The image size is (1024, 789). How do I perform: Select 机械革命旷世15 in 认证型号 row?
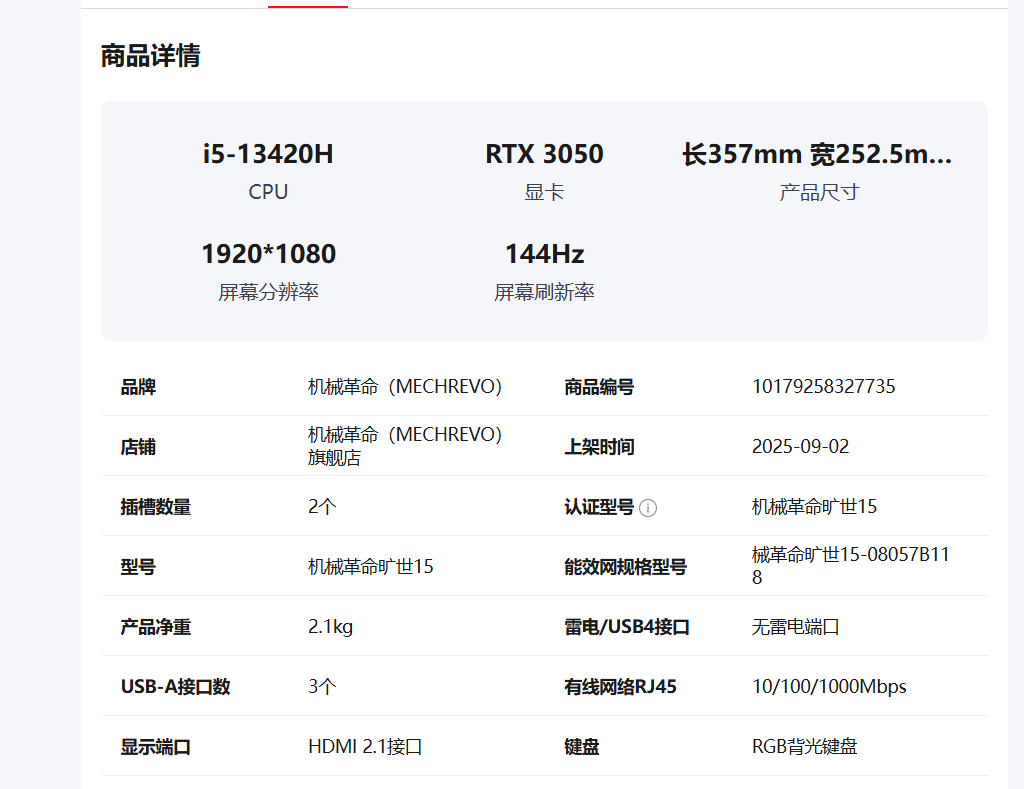tap(814, 507)
